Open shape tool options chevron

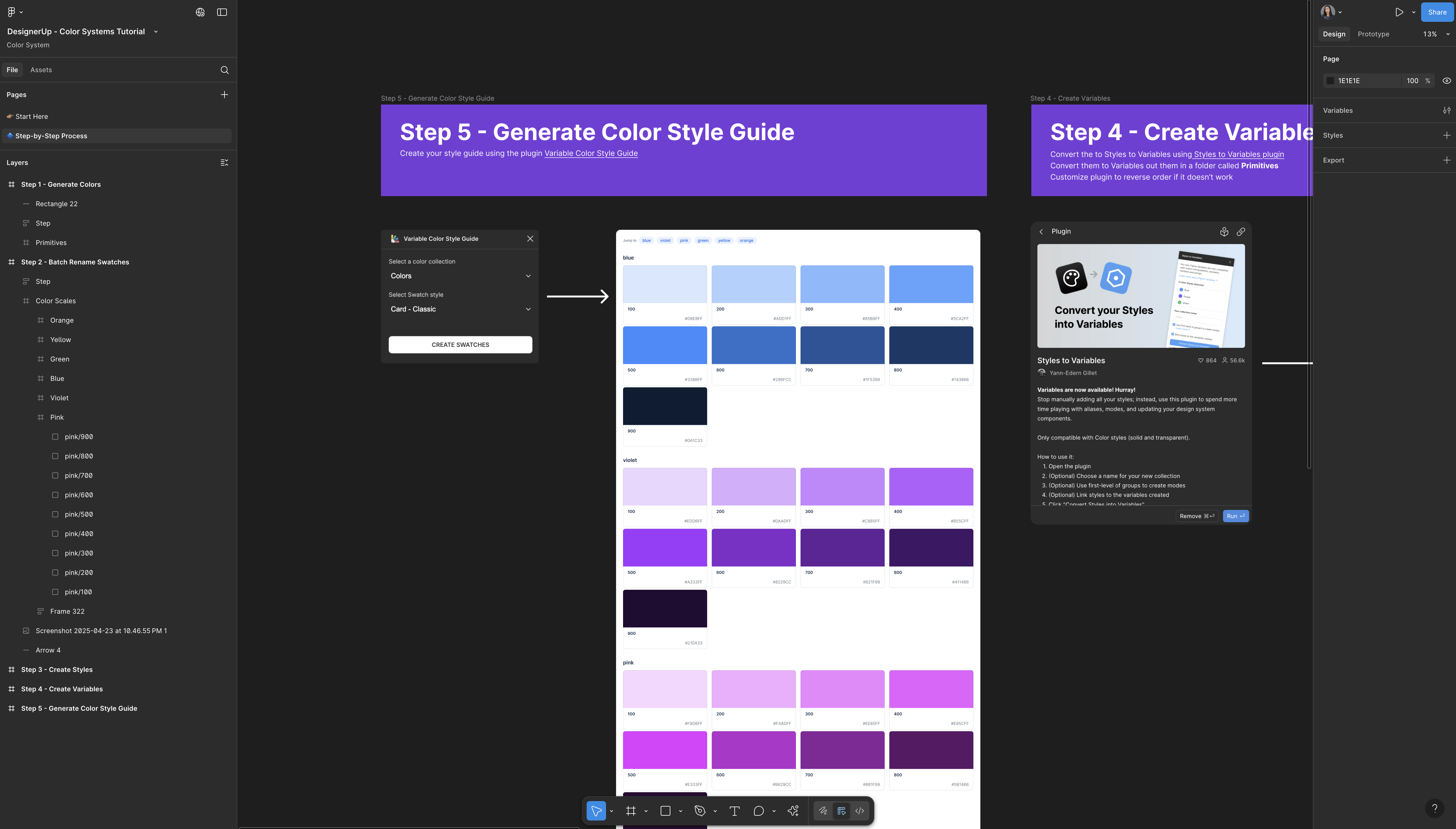[680, 811]
